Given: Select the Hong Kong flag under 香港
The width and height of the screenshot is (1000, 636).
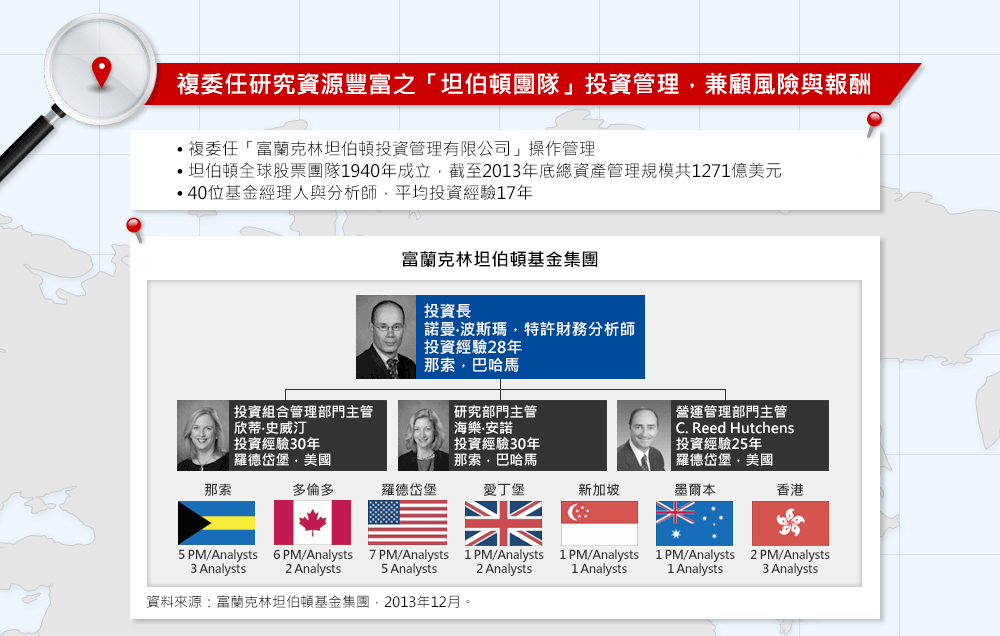Looking at the screenshot, I should click(x=790, y=523).
